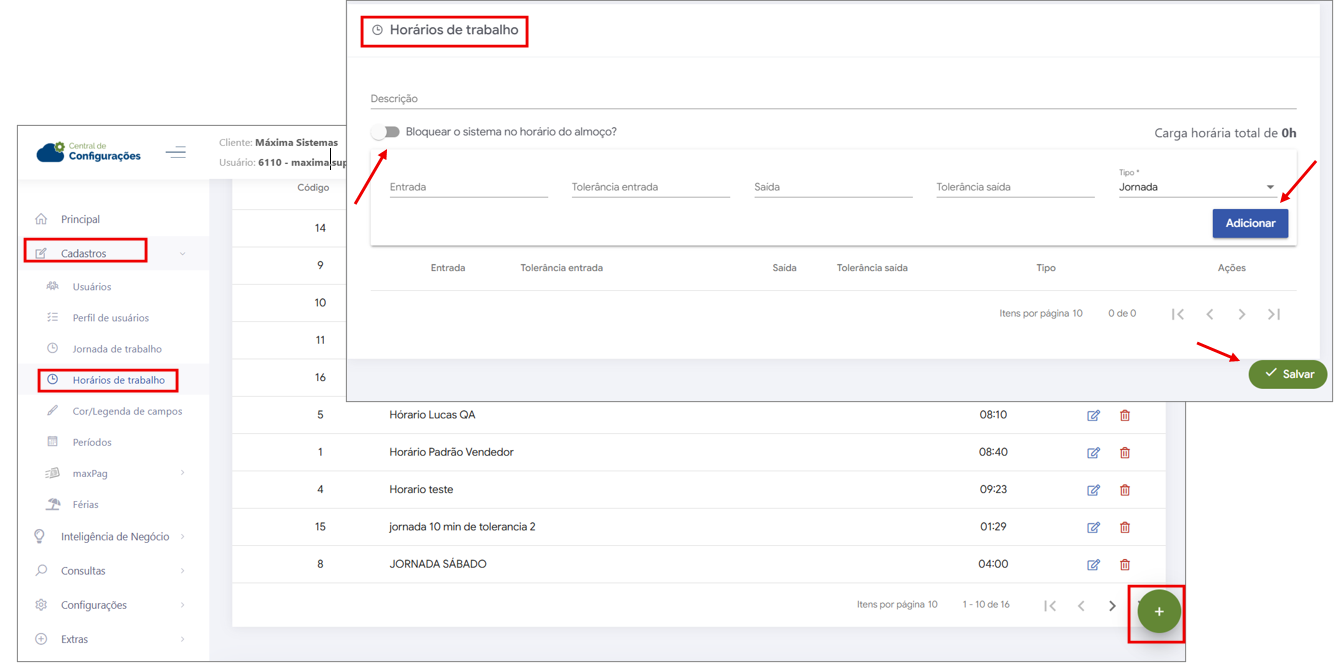Image resolution: width=1340 pixels, height=666 pixels.
Task: Open Jornada de trabalho menu item
Action: [117, 349]
